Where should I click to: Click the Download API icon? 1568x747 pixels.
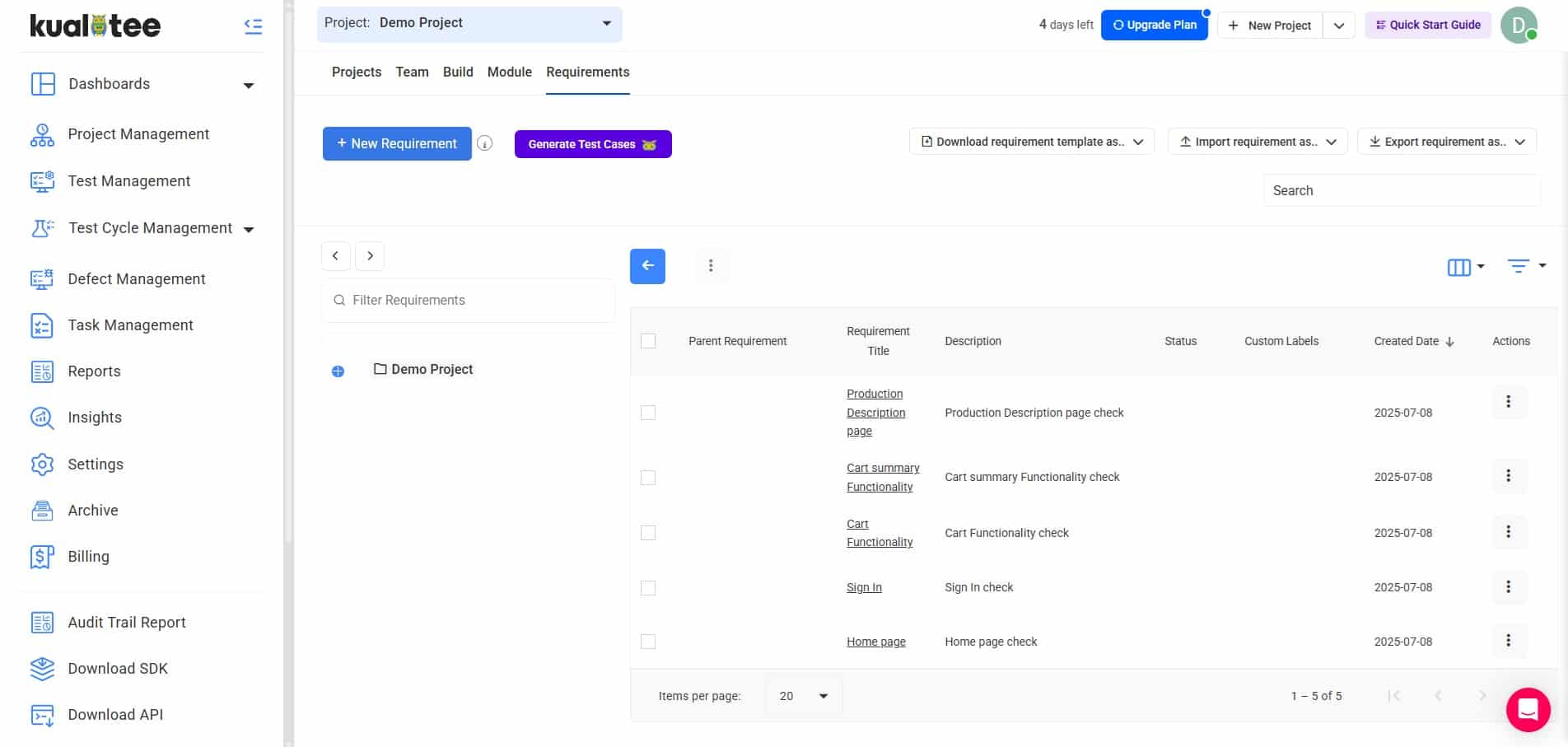[x=42, y=715]
